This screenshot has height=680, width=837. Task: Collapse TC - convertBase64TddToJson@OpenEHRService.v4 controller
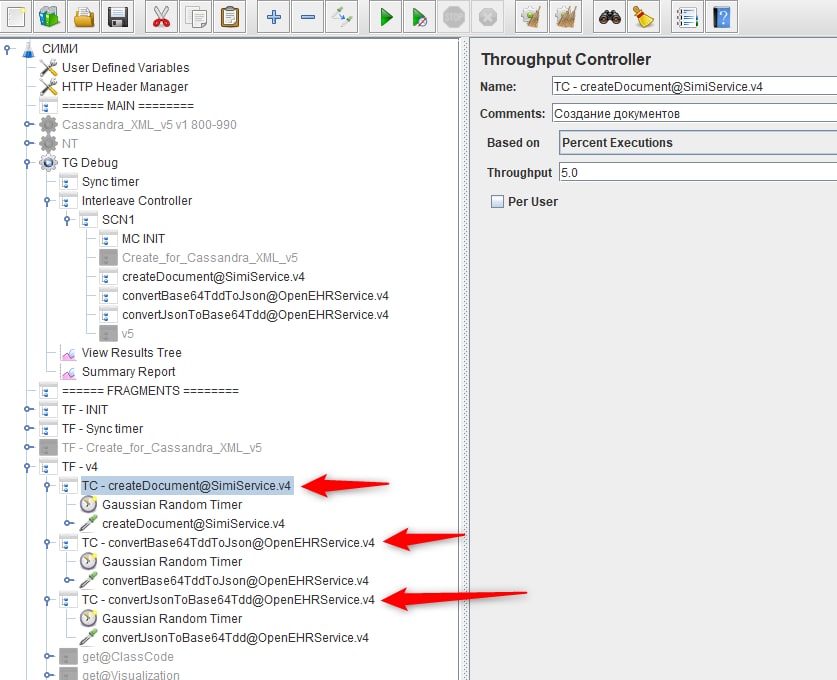(x=47, y=543)
